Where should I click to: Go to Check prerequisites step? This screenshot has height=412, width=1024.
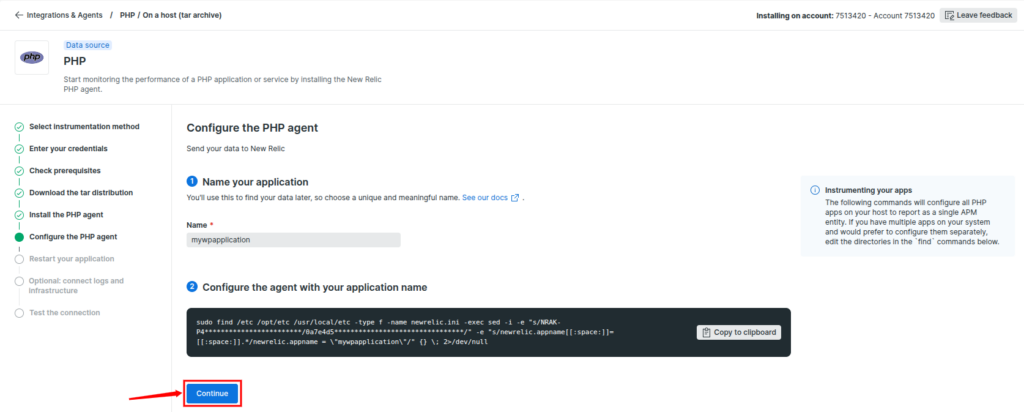pyautogui.click(x=65, y=170)
